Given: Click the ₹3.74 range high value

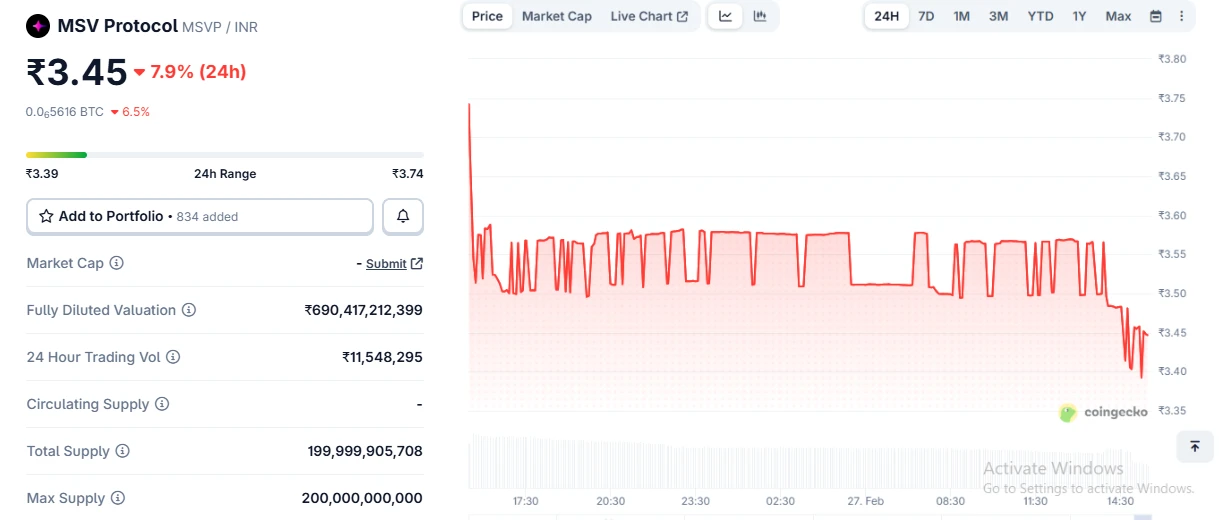Looking at the screenshot, I should coord(407,174).
